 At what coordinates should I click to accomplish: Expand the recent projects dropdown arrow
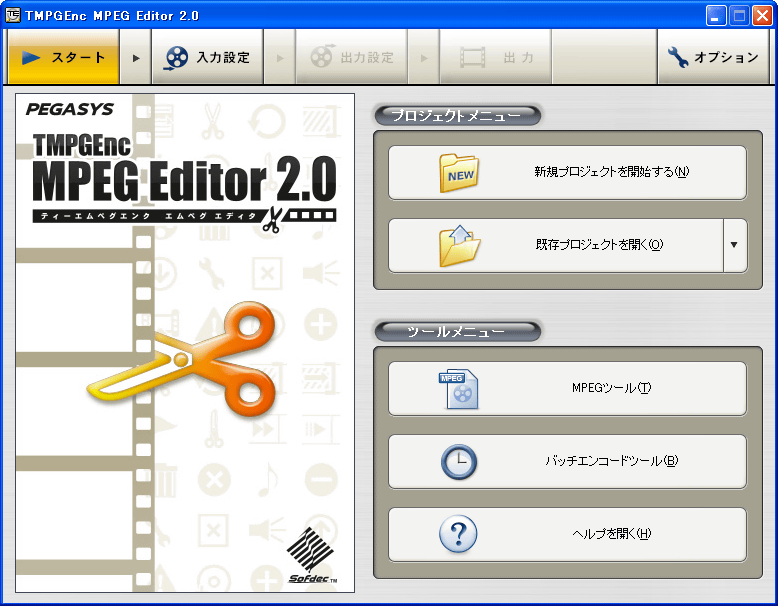pyautogui.click(x=734, y=245)
